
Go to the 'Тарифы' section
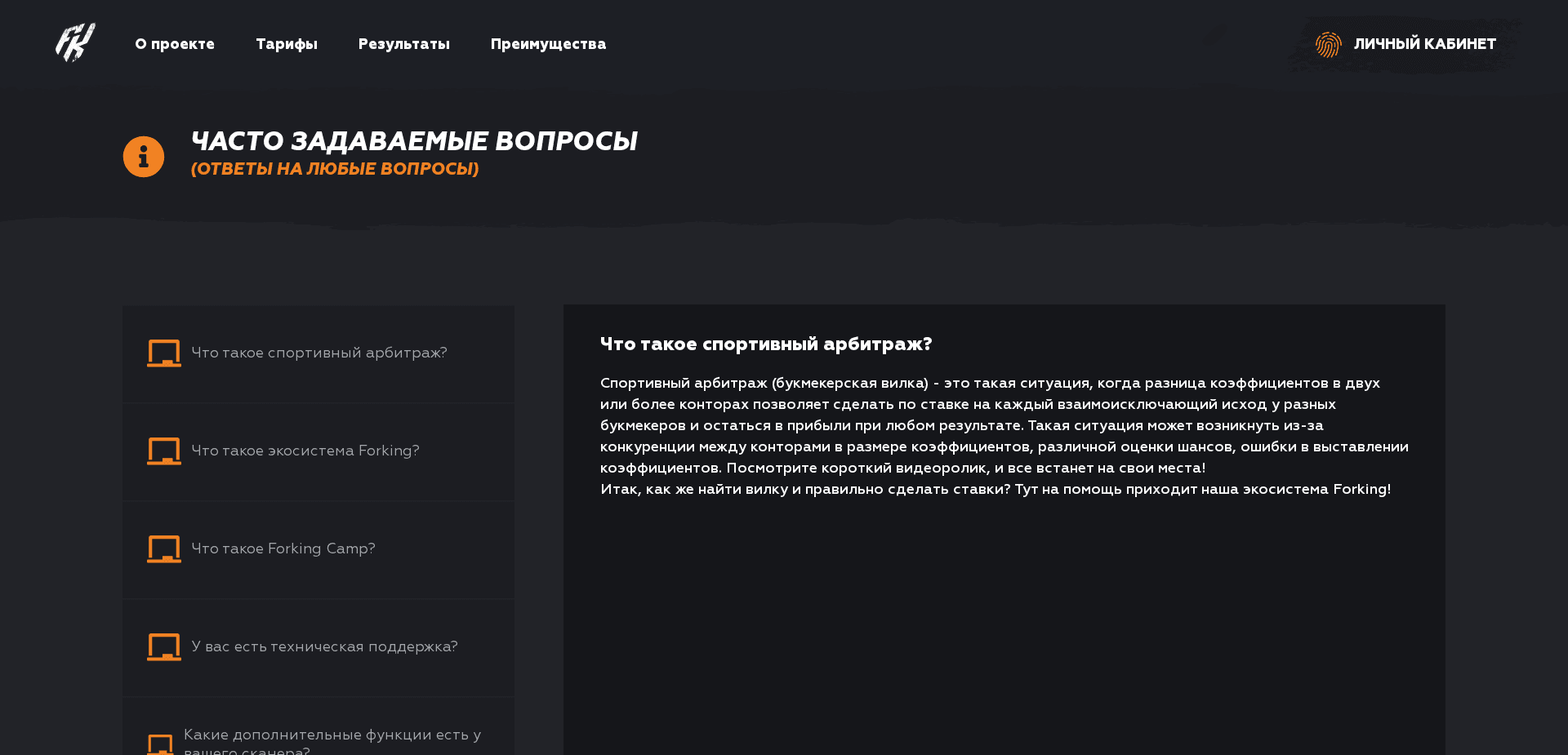pos(287,44)
